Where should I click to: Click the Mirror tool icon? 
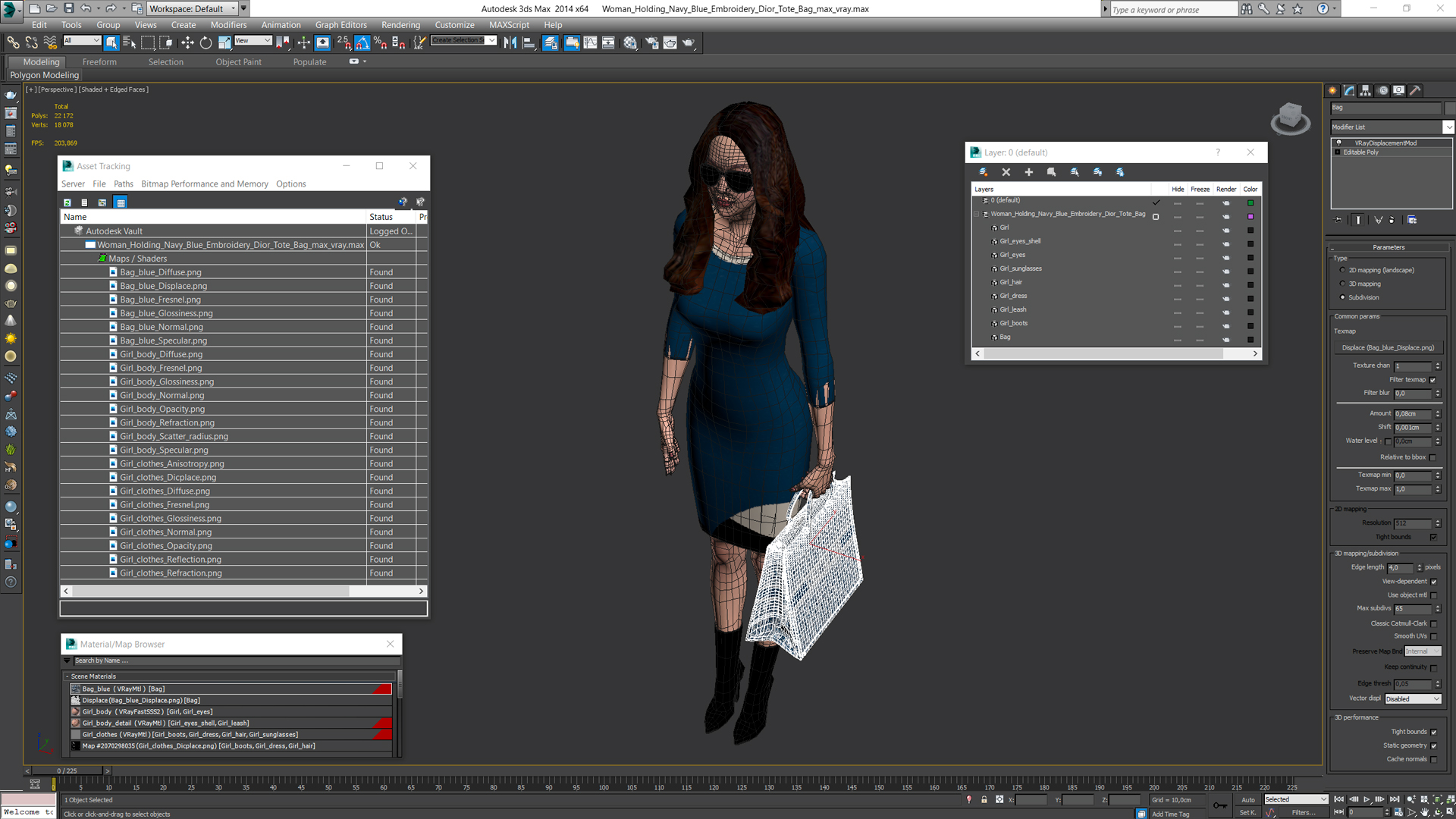[x=510, y=43]
